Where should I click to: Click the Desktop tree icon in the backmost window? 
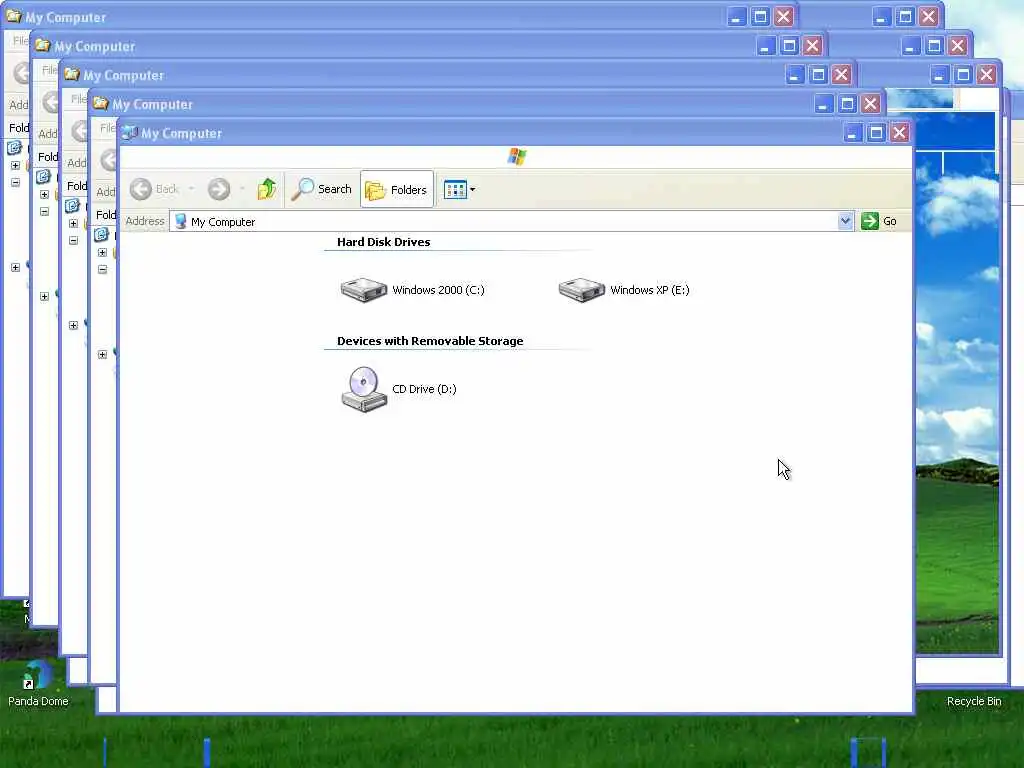(14, 148)
